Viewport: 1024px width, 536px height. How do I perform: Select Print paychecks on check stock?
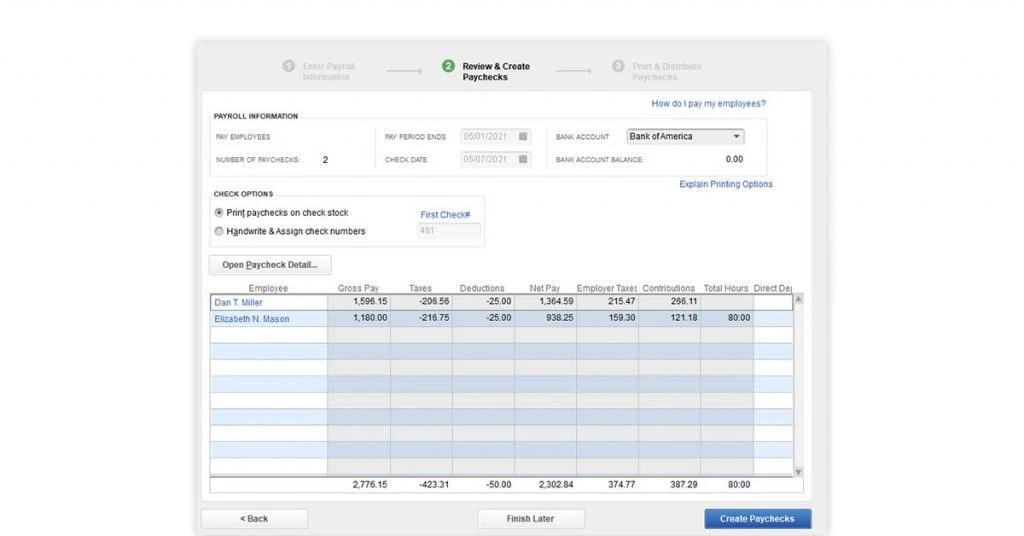pos(219,213)
